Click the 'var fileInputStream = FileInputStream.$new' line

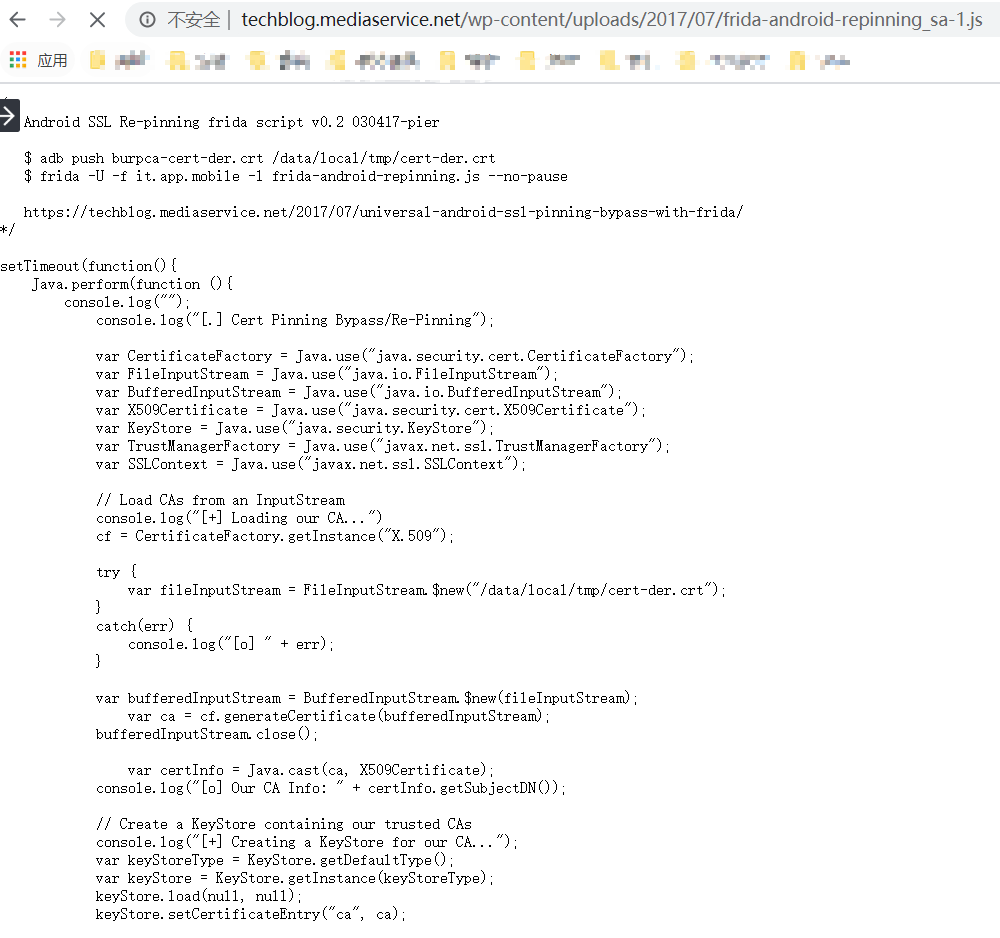coord(427,590)
